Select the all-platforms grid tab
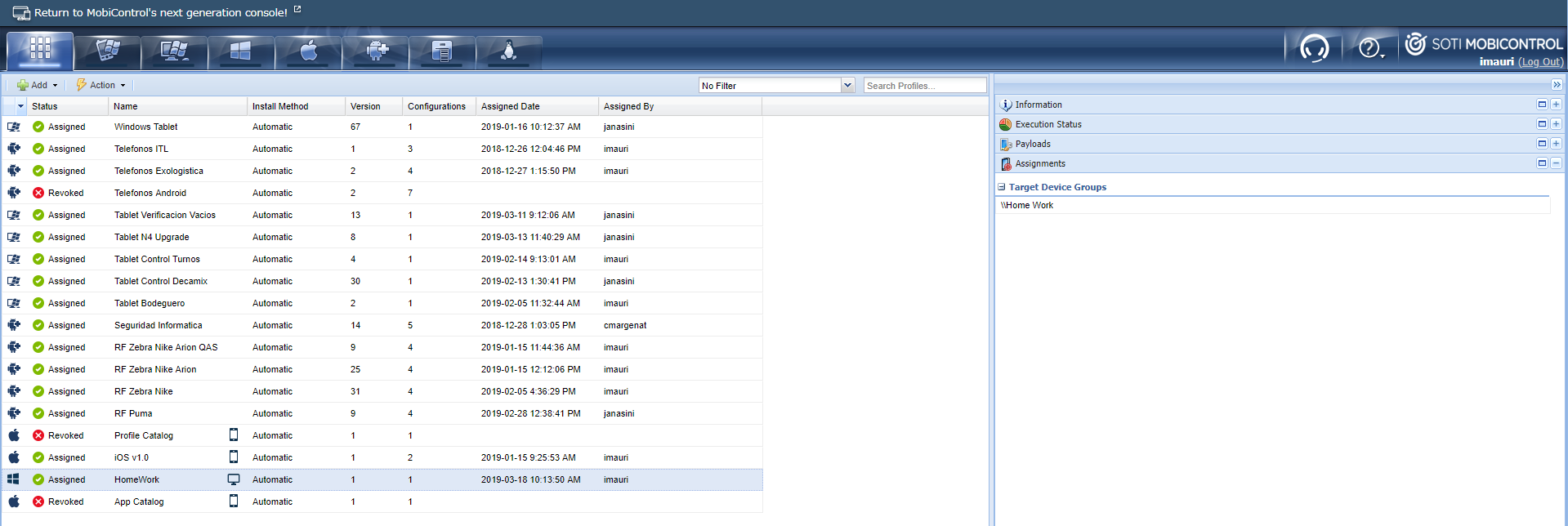 (x=40, y=51)
